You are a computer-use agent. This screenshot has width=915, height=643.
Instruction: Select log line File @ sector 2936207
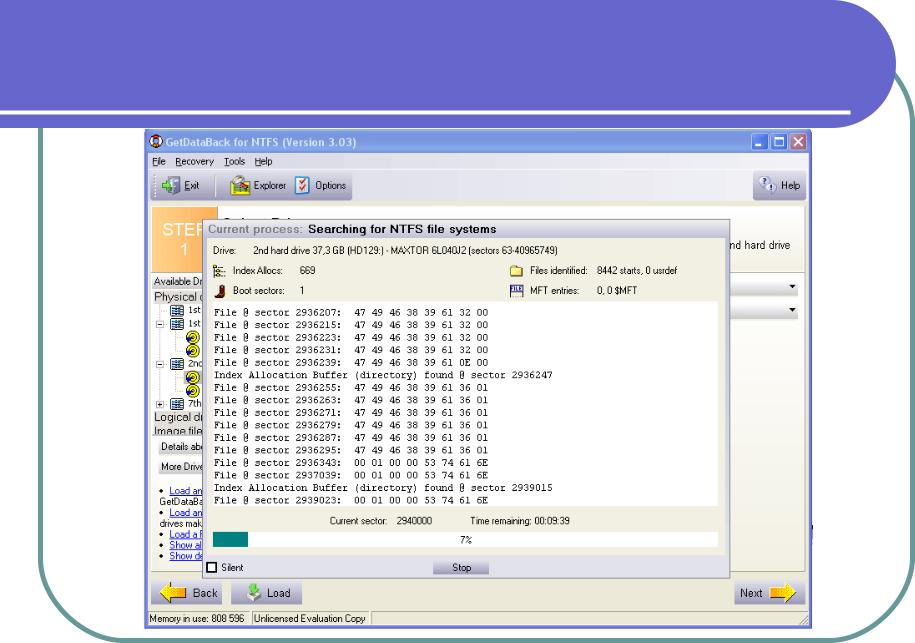pos(351,313)
